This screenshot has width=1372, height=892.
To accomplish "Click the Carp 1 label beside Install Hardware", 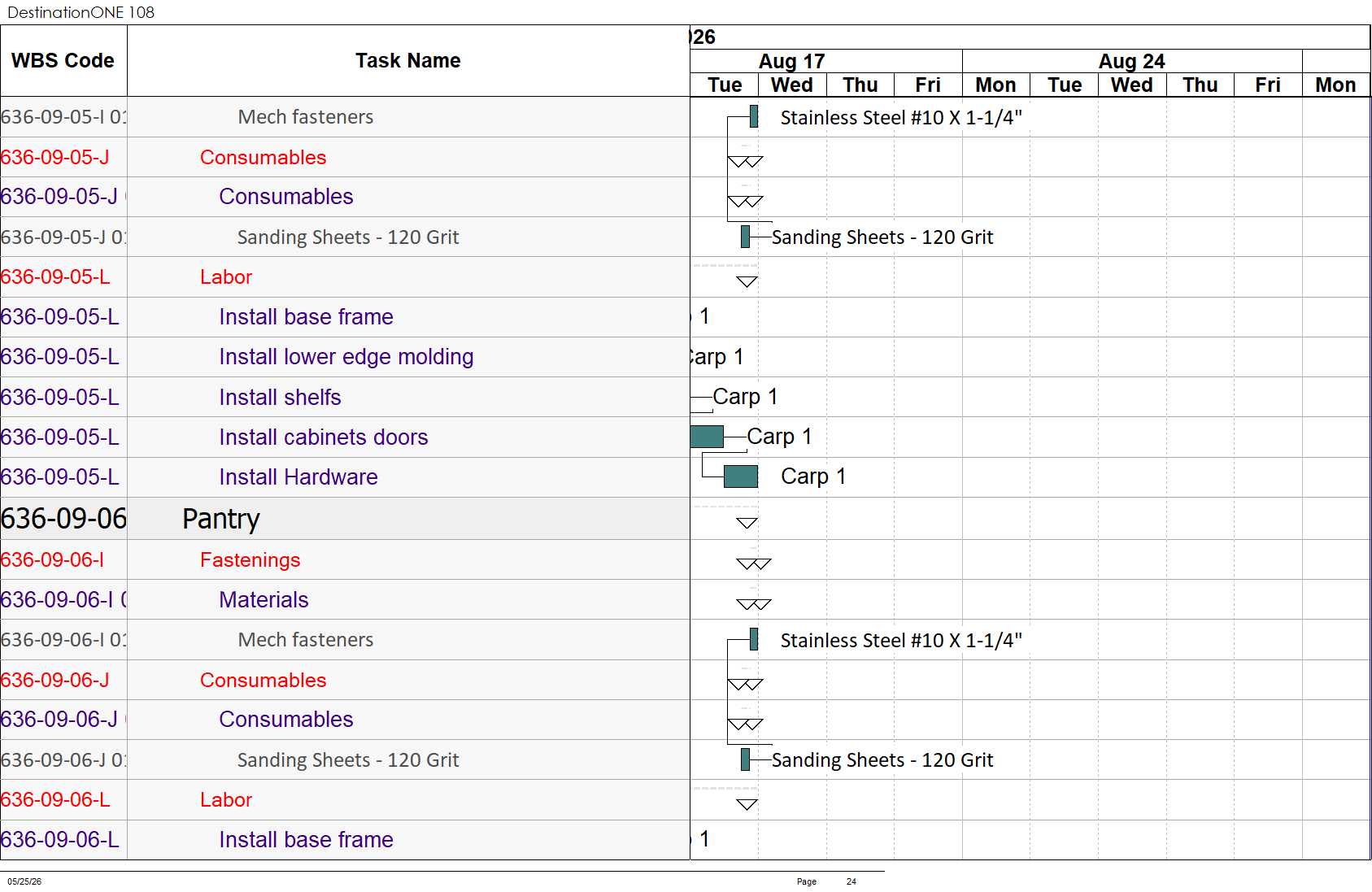I will point(813,476).
